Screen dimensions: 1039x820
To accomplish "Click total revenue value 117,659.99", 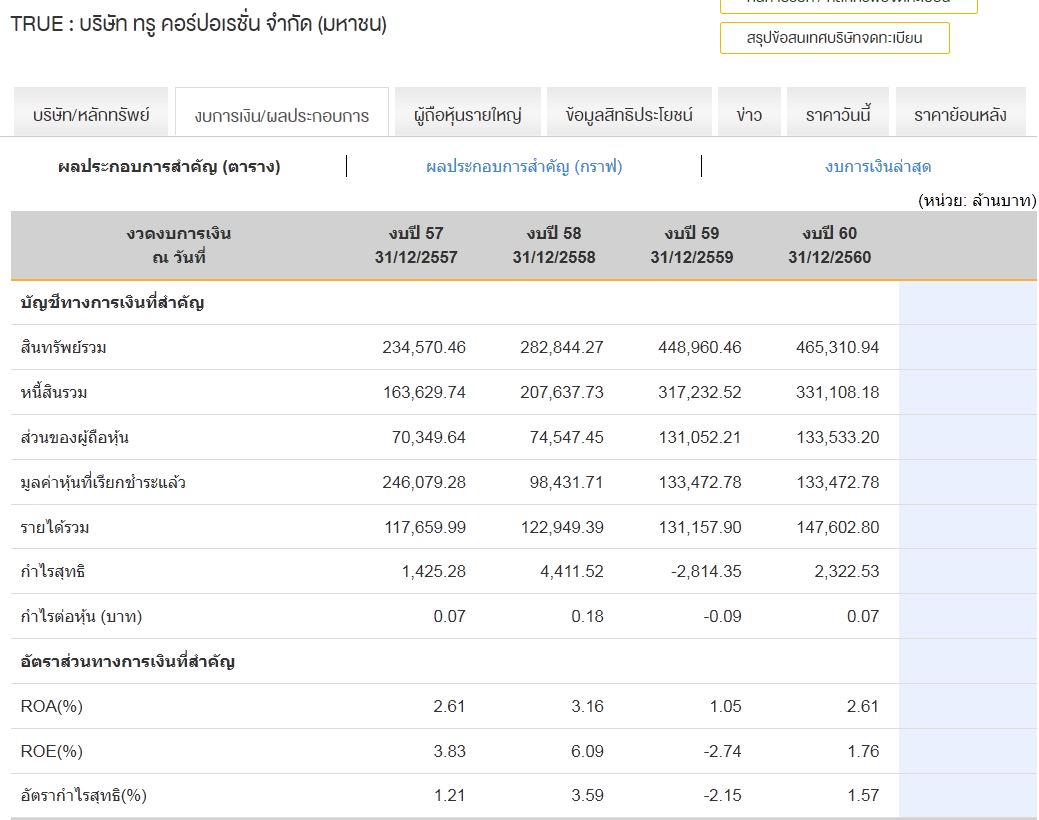I will pos(425,528).
